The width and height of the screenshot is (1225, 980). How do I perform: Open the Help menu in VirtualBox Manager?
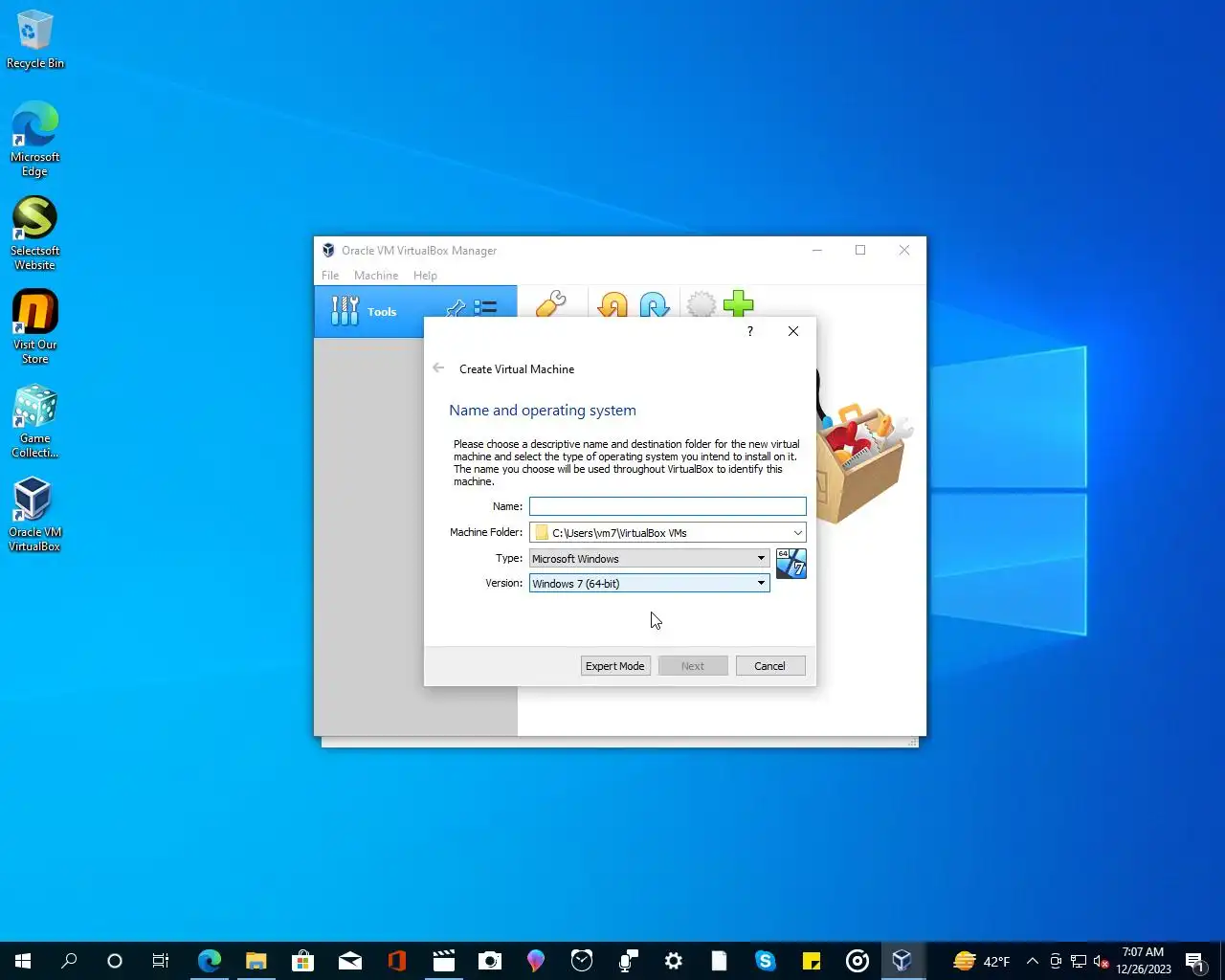point(425,276)
